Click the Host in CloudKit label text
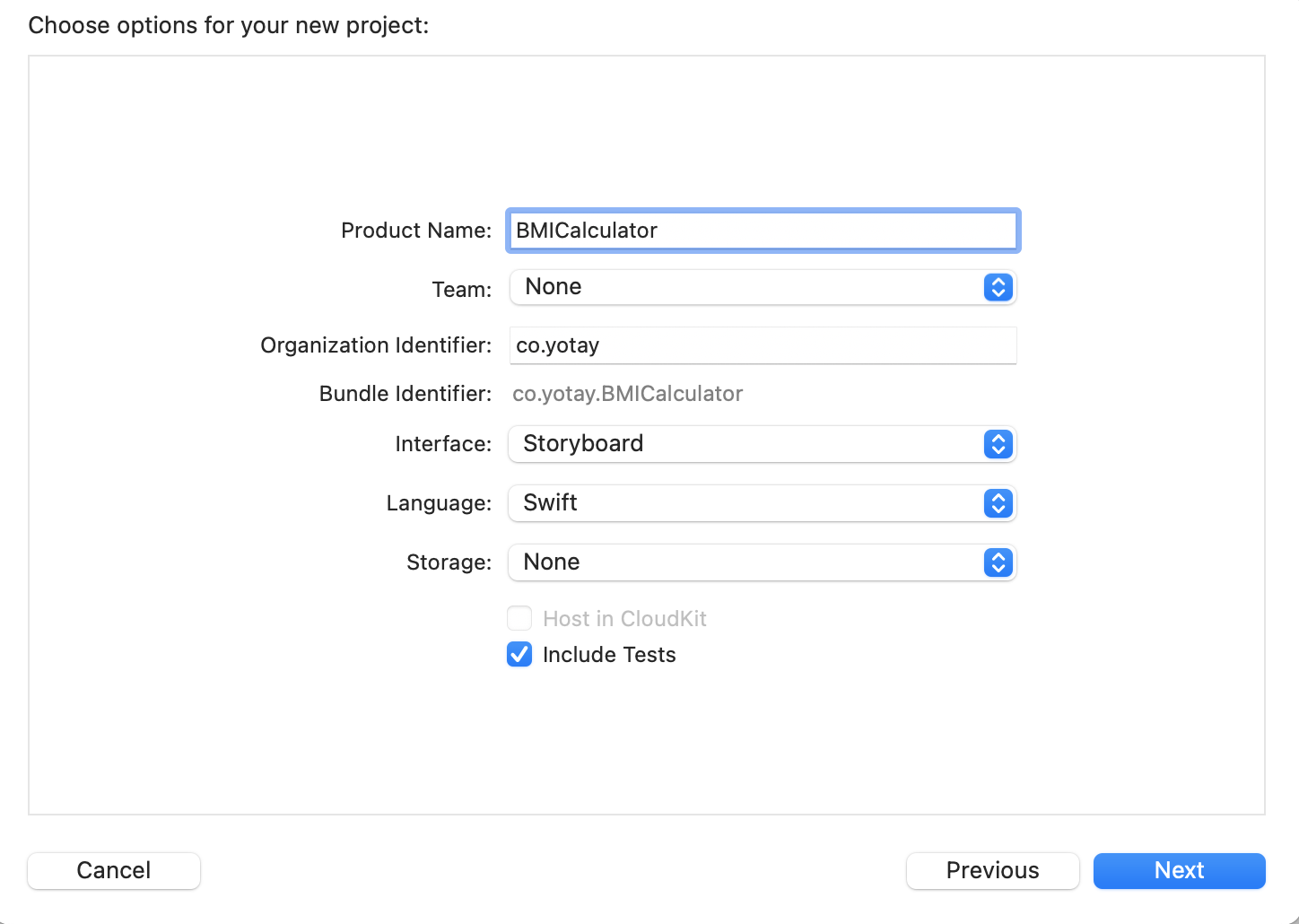 [x=624, y=619]
